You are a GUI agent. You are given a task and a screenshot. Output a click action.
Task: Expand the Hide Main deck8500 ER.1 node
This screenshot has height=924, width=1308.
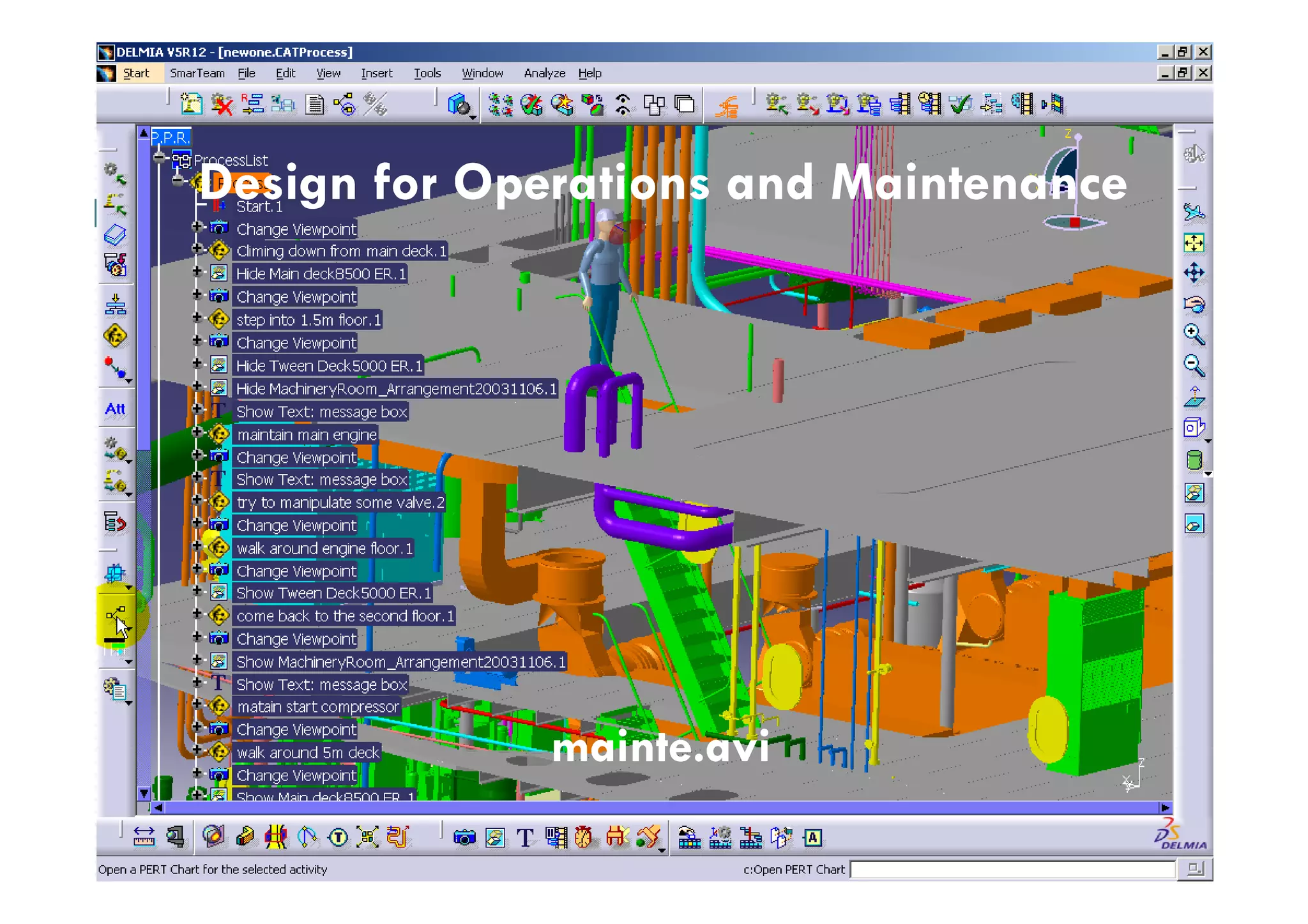[x=197, y=272]
